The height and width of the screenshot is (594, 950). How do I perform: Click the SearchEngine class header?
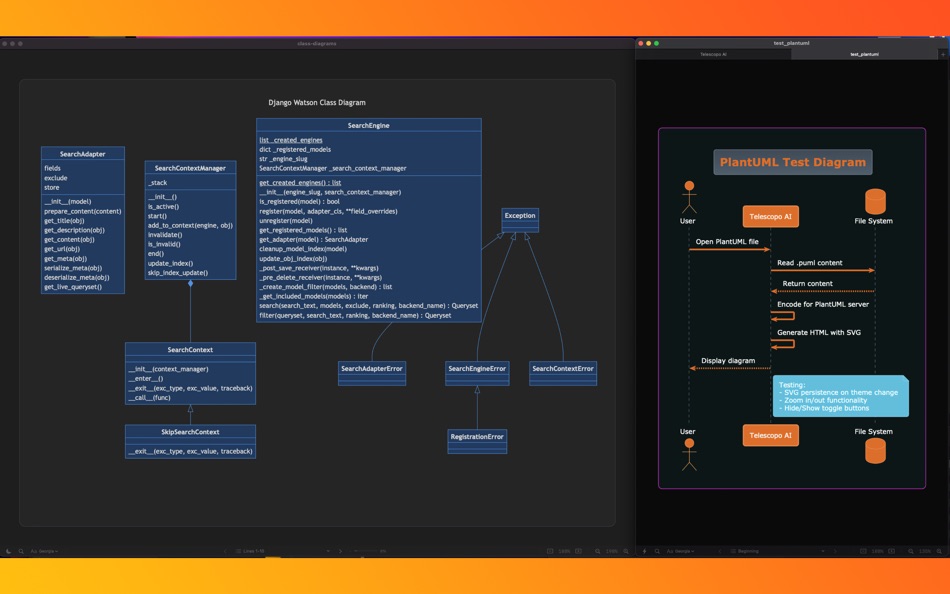click(368, 125)
